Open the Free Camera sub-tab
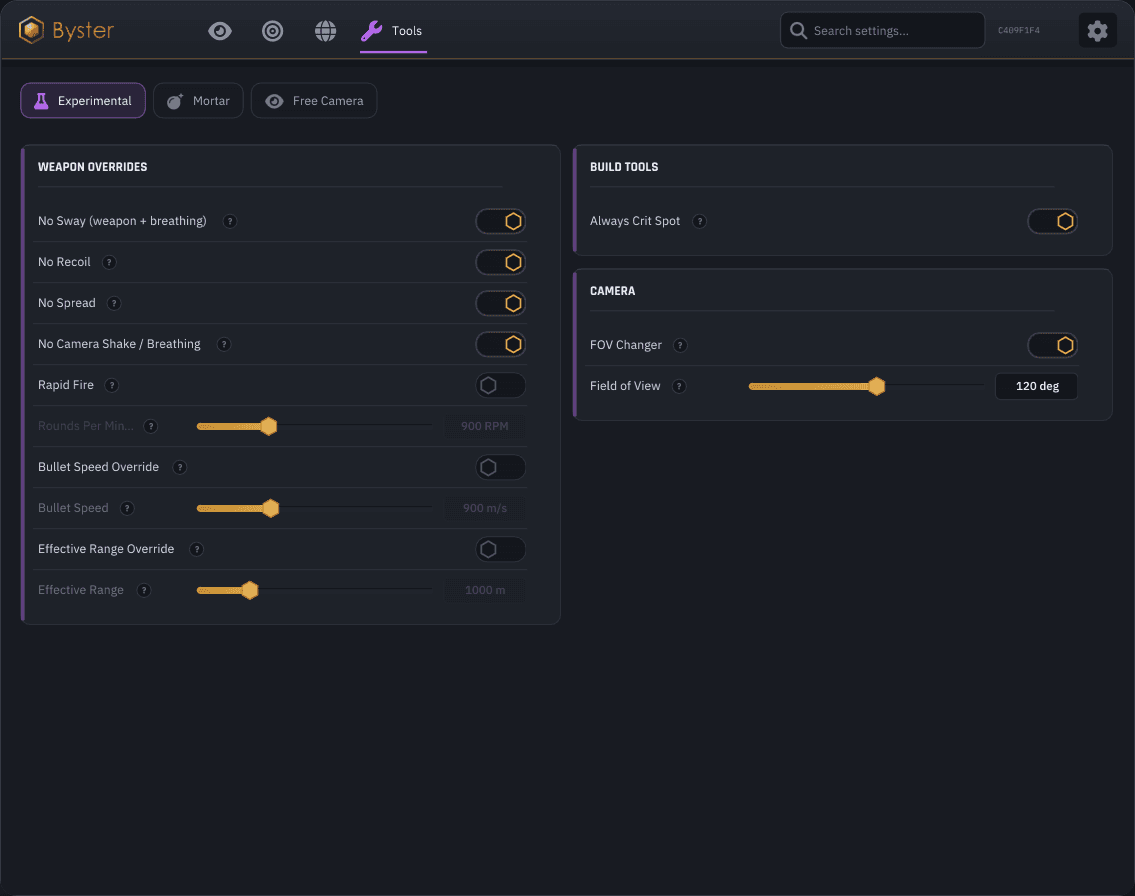This screenshot has height=896, width=1135. [314, 101]
